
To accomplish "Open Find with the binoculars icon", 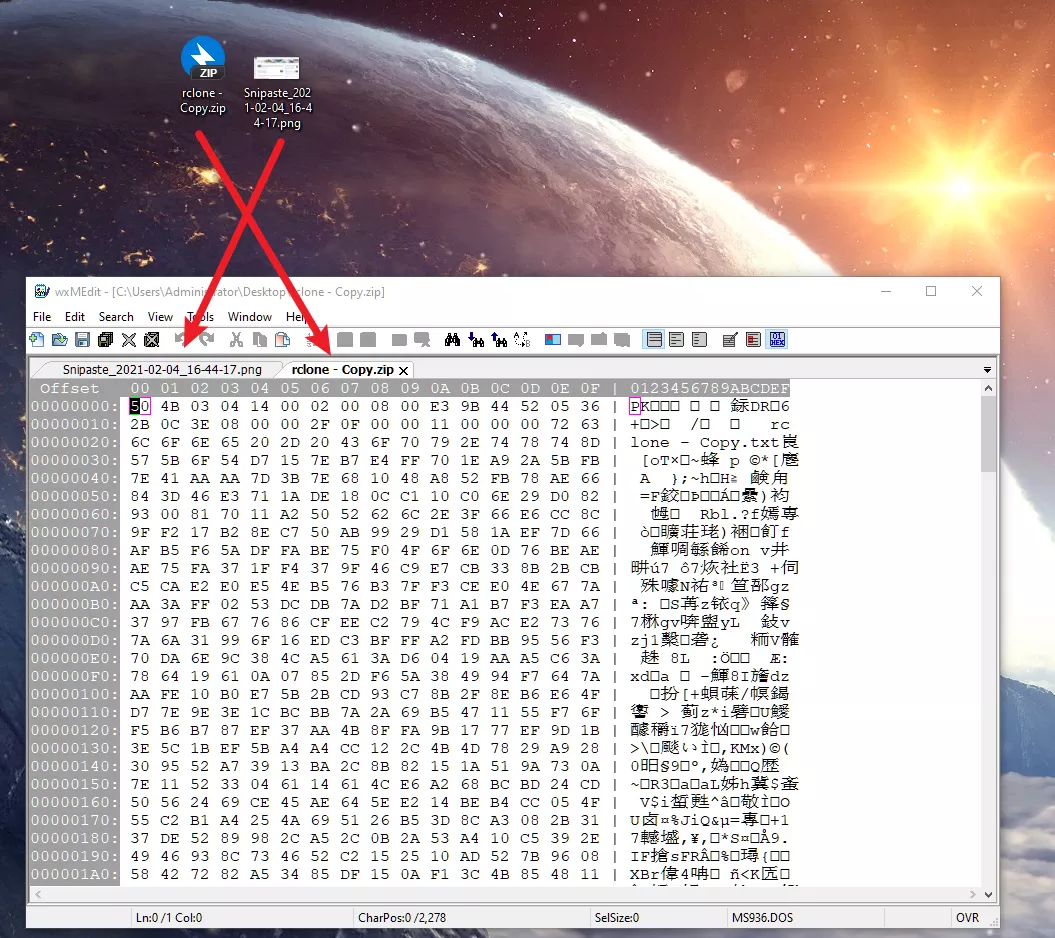I will (x=452, y=340).
